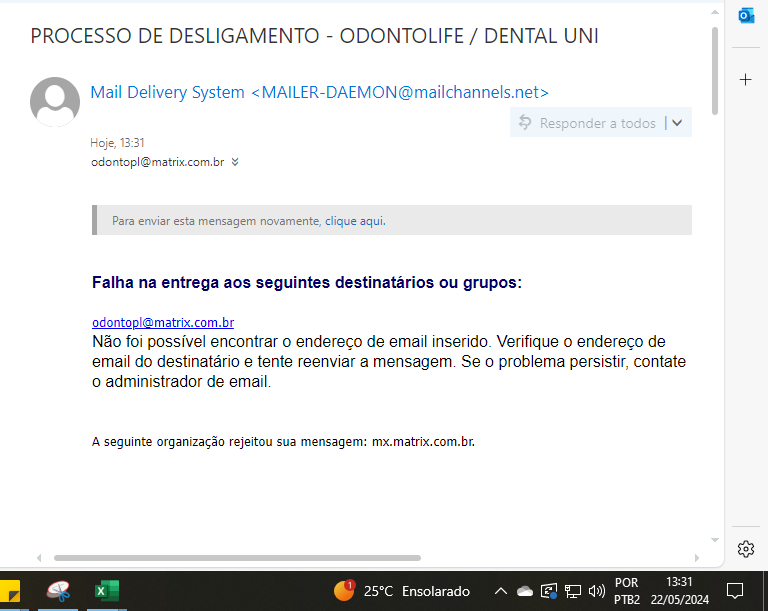
Task: Click 'mx.matrix.com.br' rejection line
Action: coord(283,441)
